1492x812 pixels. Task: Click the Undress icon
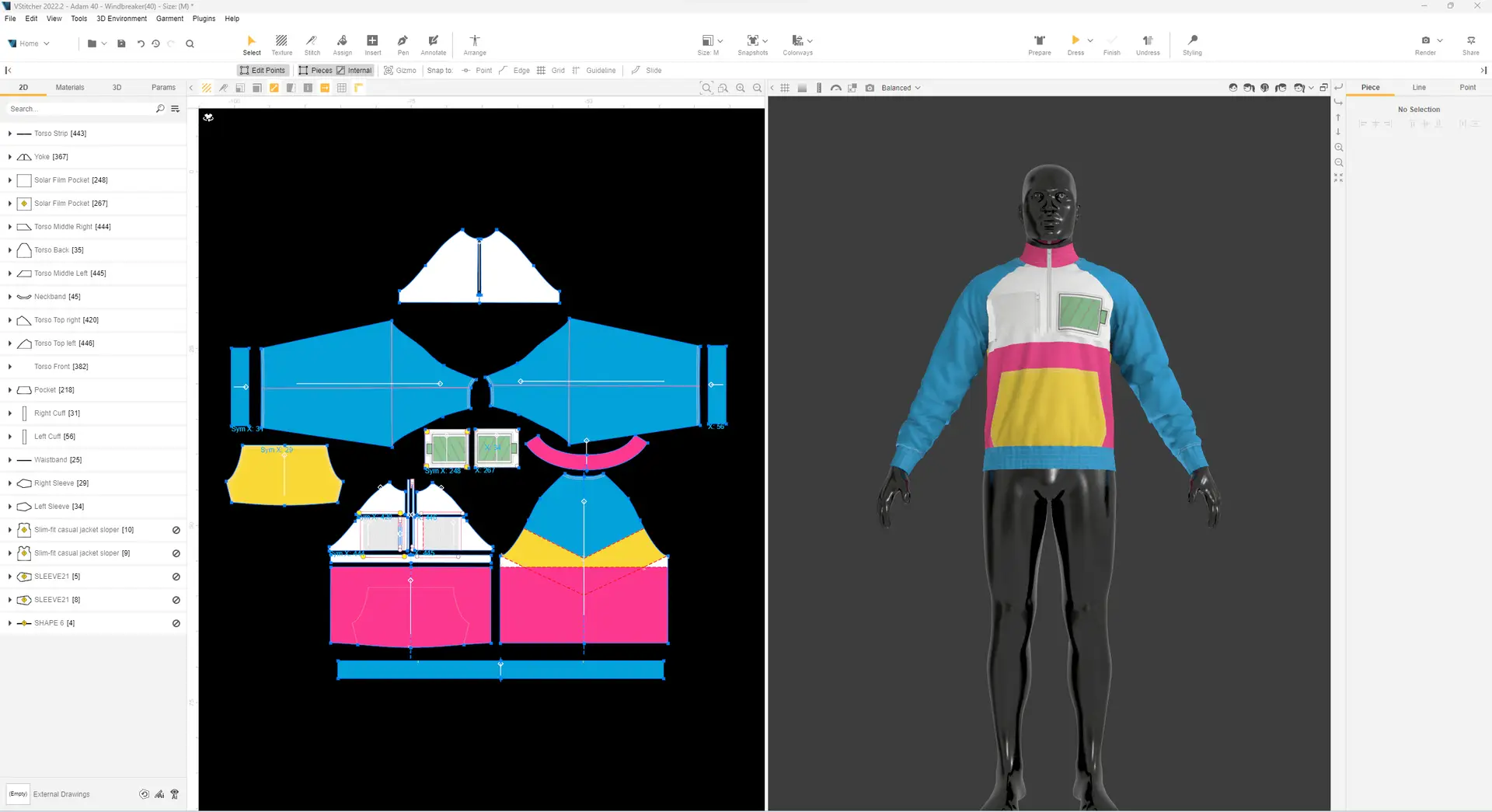click(x=1148, y=44)
